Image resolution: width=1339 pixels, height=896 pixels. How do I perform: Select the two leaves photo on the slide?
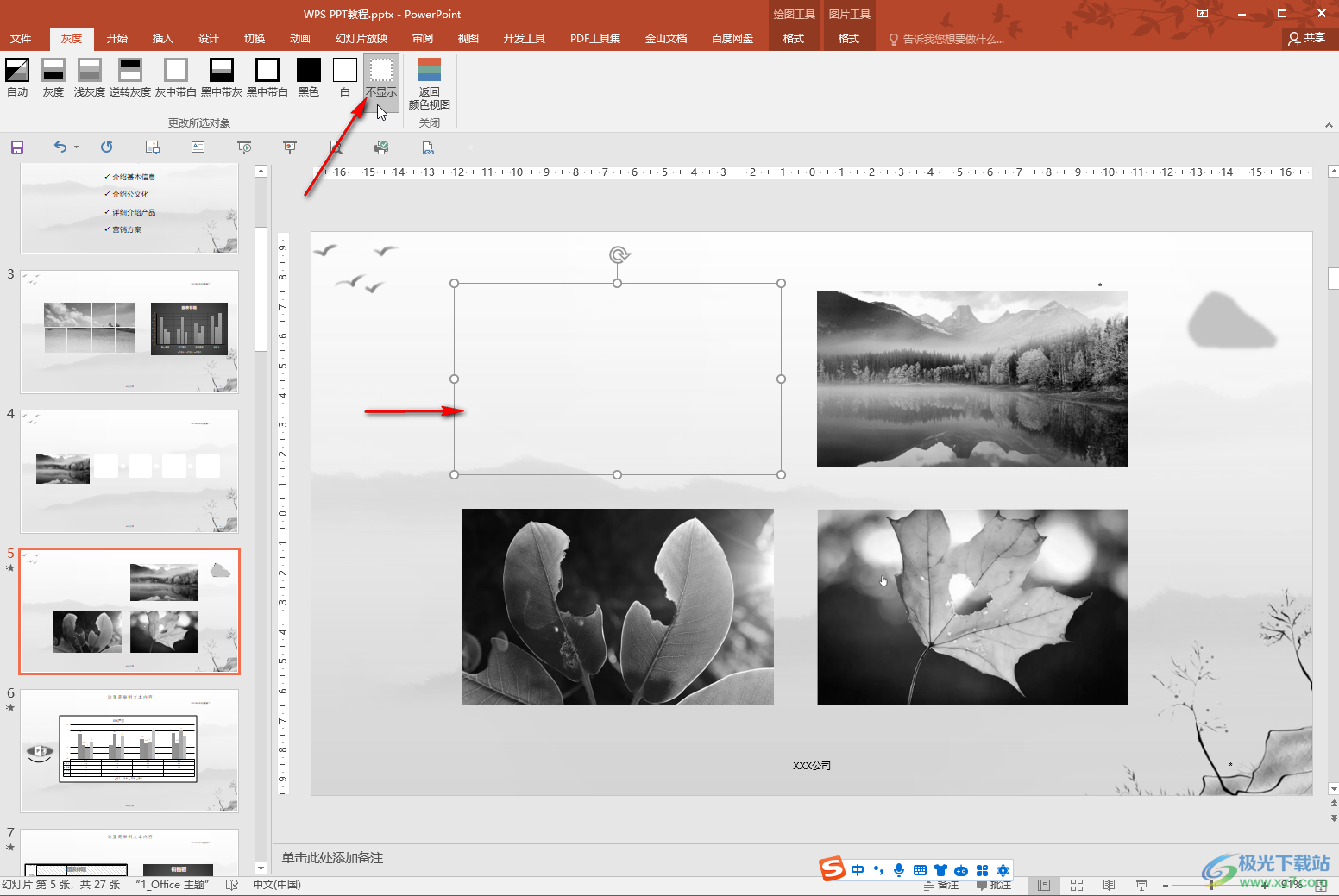[618, 606]
